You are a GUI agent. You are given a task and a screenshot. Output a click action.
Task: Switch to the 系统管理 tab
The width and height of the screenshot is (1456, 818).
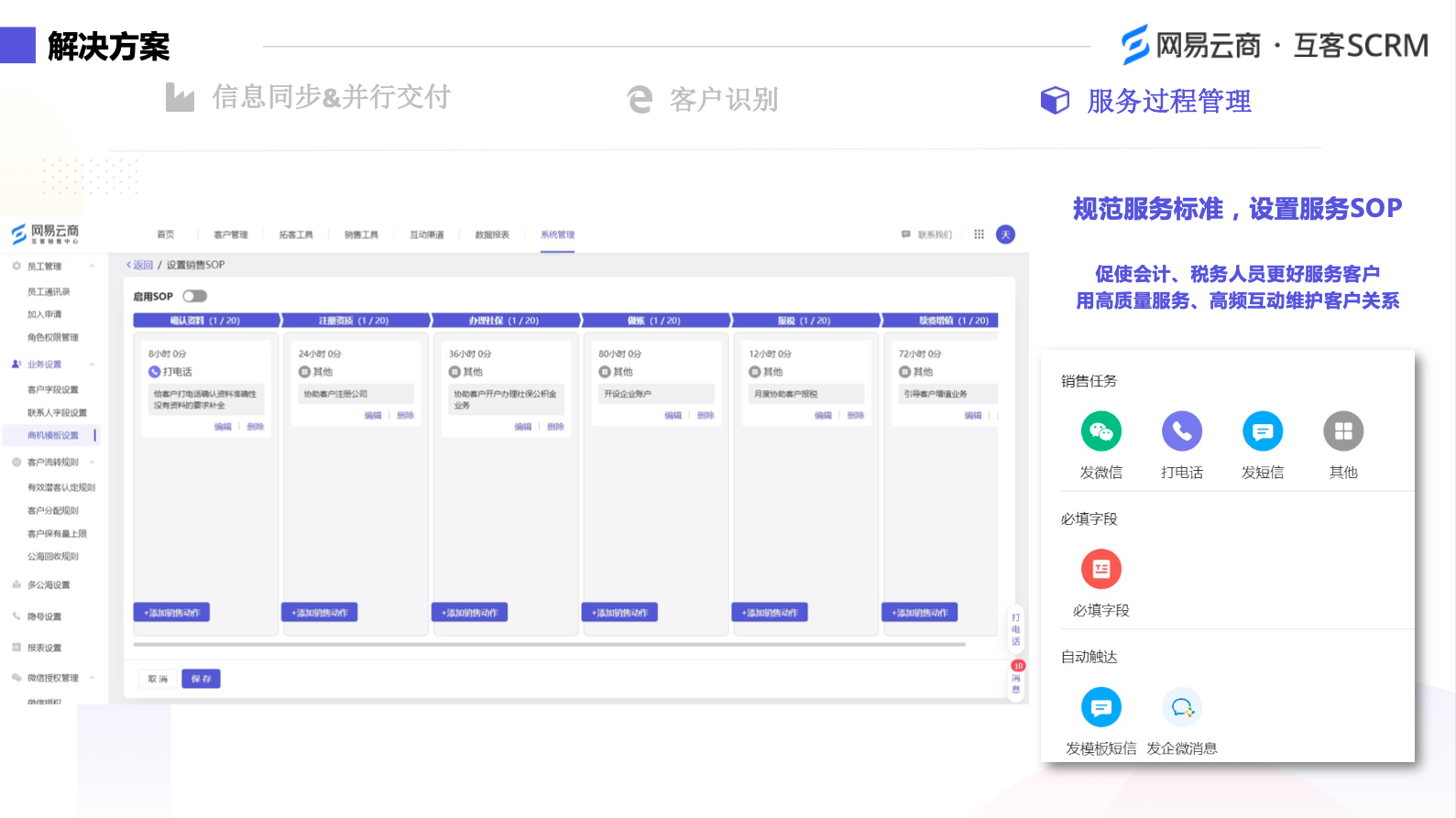pos(557,234)
